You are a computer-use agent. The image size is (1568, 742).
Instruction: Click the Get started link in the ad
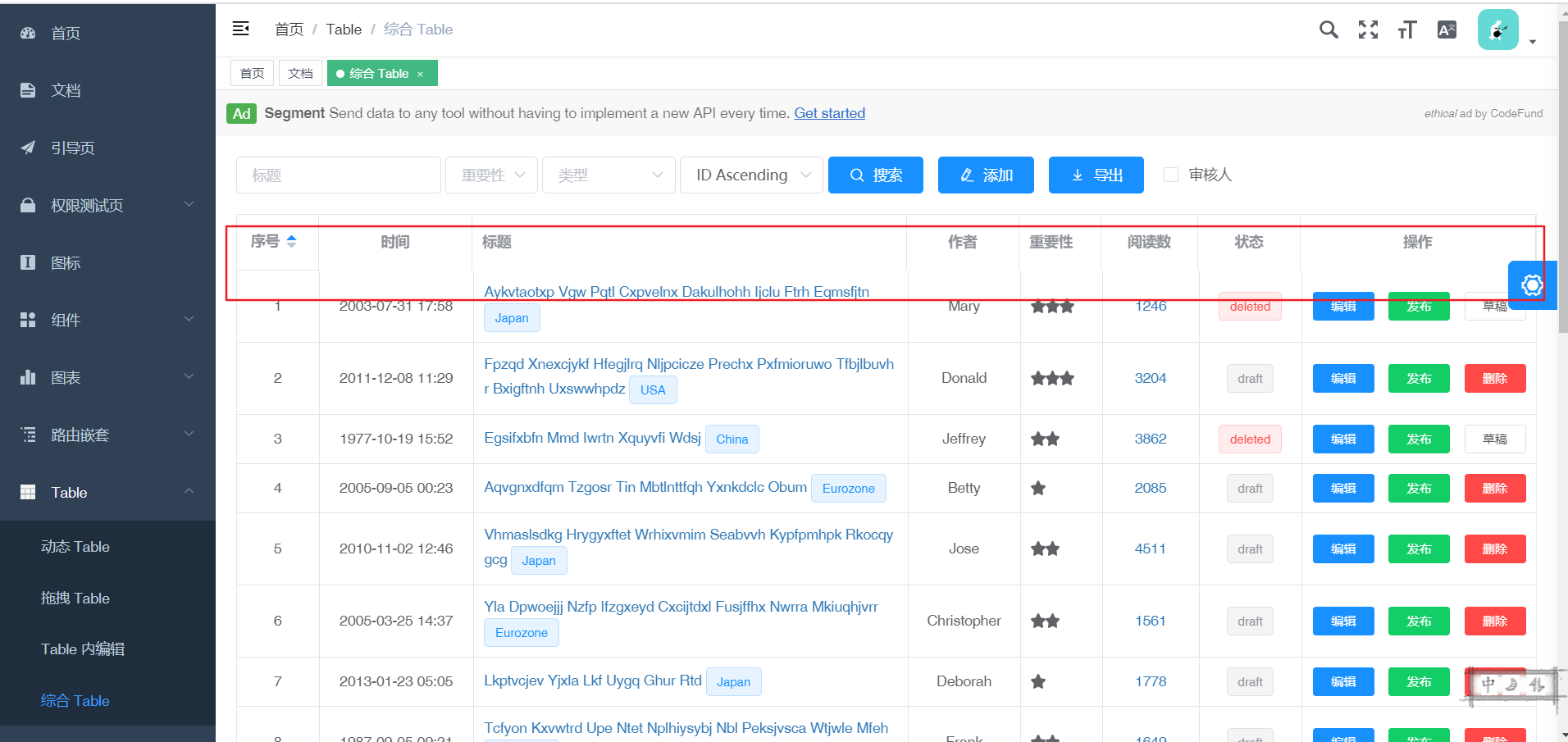click(829, 113)
